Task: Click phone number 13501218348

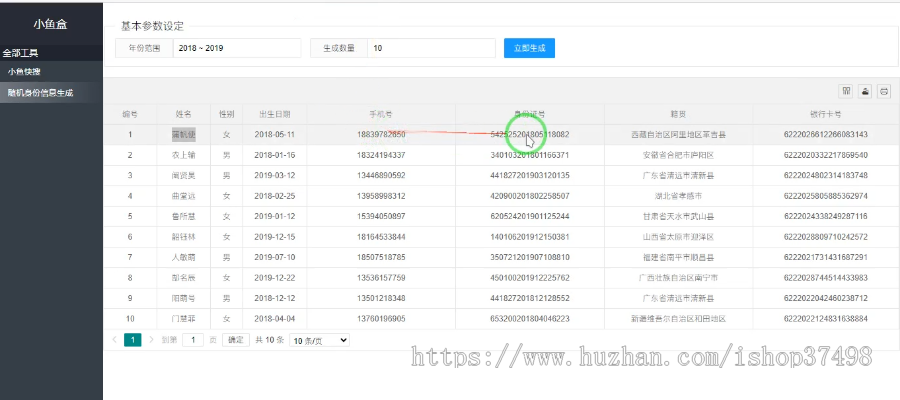Action: 381,298
